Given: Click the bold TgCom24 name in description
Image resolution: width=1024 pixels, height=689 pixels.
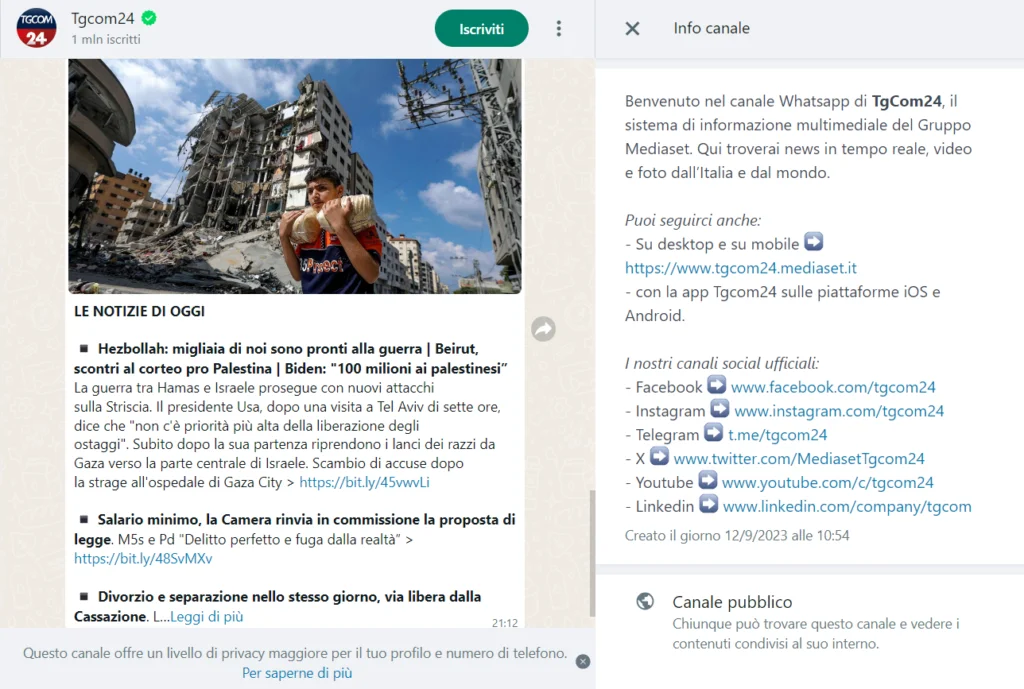Looking at the screenshot, I should click(906, 101).
